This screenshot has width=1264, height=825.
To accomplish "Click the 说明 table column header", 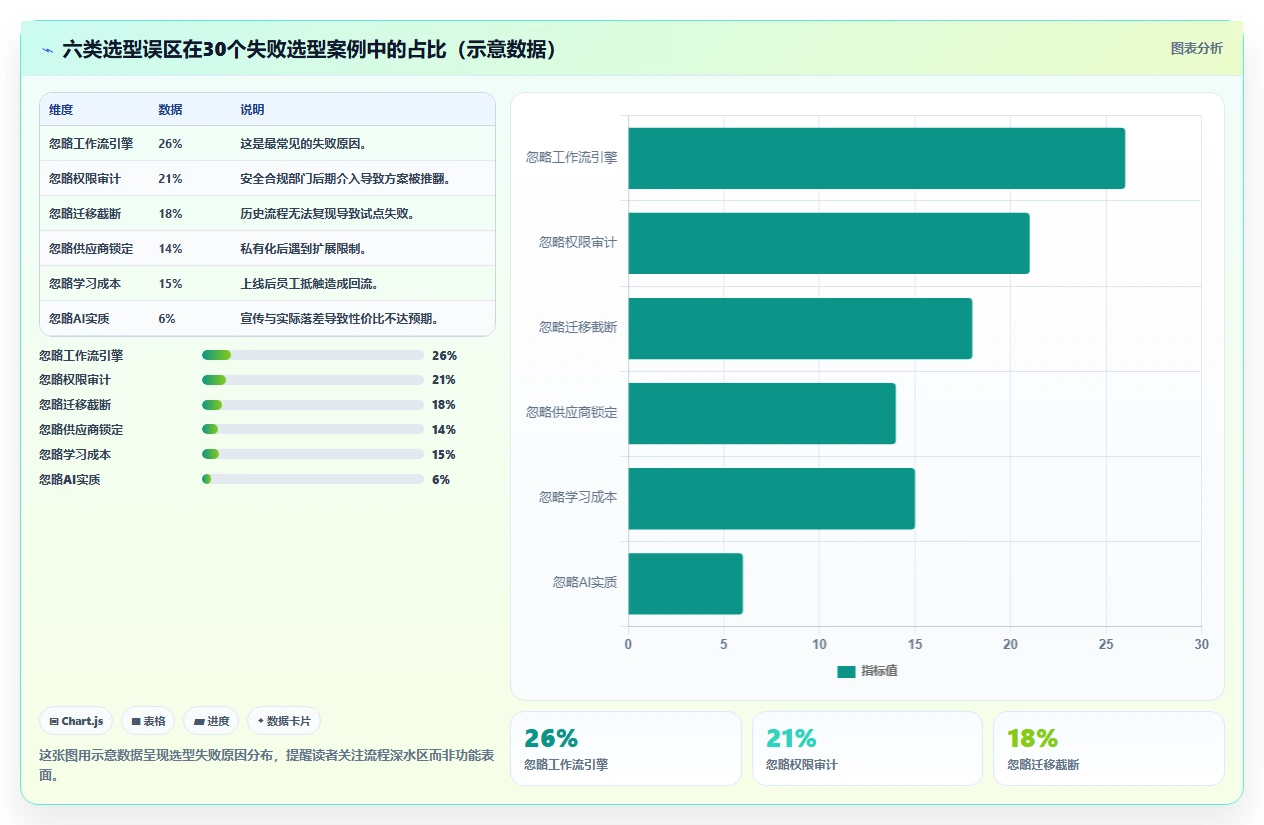I will (x=252, y=110).
